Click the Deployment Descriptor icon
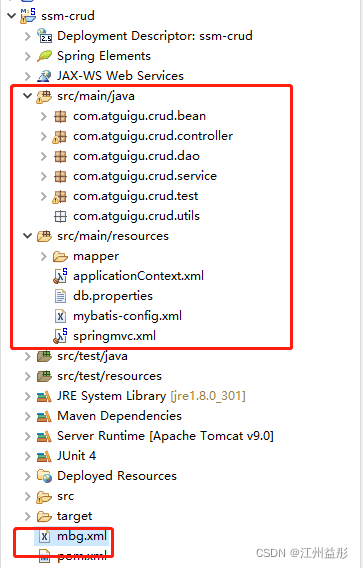 click(x=45, y=36)
